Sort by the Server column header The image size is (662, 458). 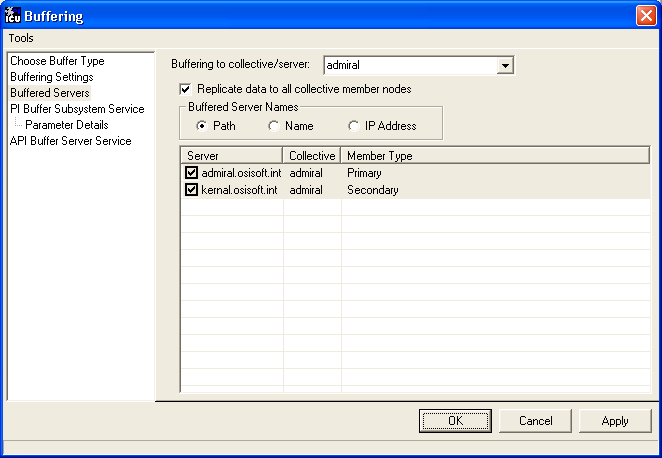click(x=232, y=156)
